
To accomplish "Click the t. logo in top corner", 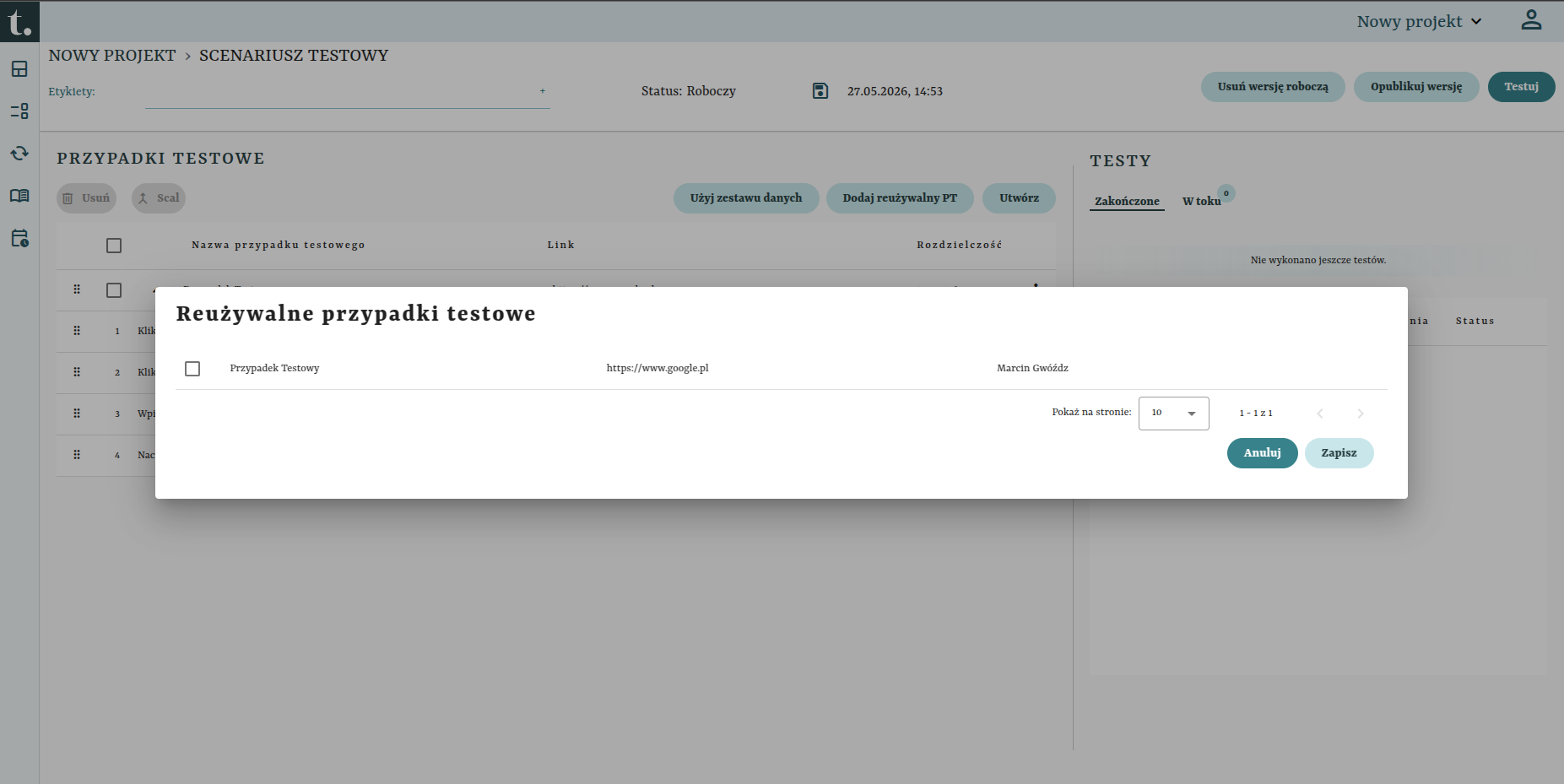I will tap(19, 21).
